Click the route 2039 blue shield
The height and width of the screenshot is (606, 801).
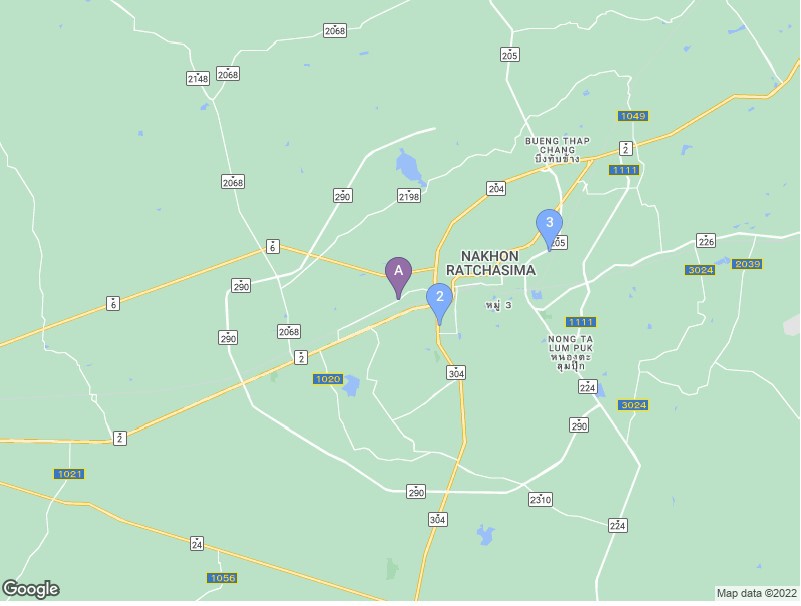point(747,264)
